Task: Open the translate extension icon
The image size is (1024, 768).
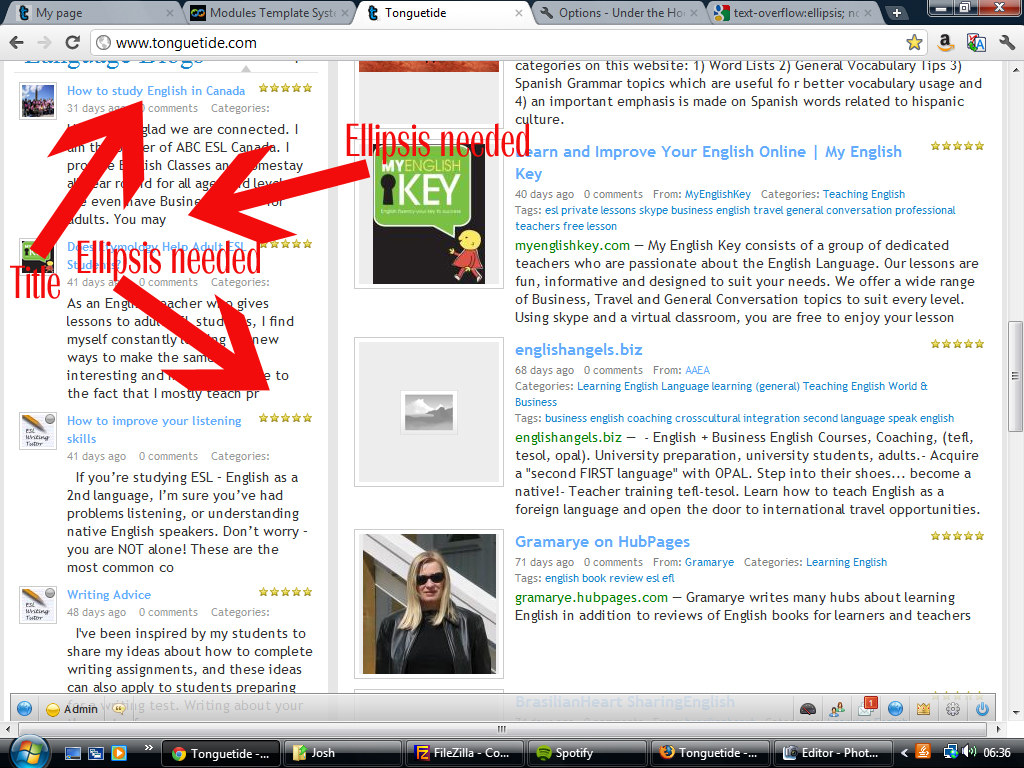Action: tap(976, 42)
